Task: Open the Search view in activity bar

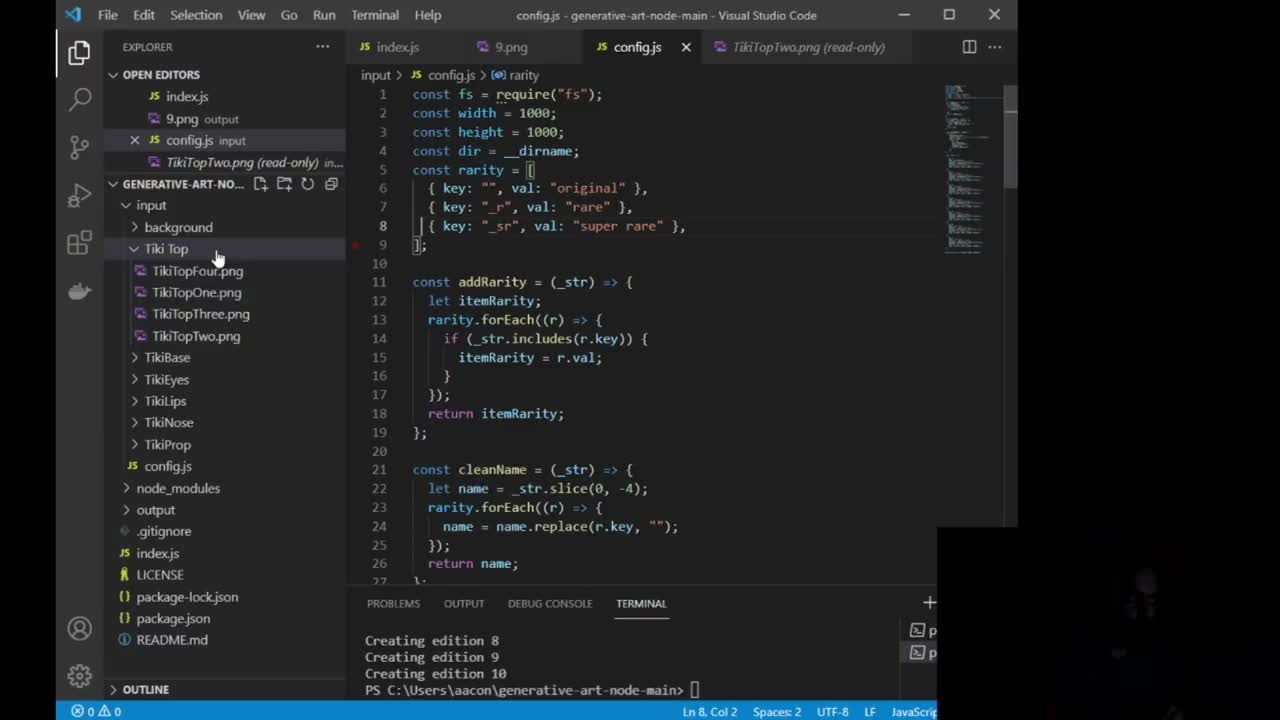Action: pyautogui.click(x=79, y=100)
